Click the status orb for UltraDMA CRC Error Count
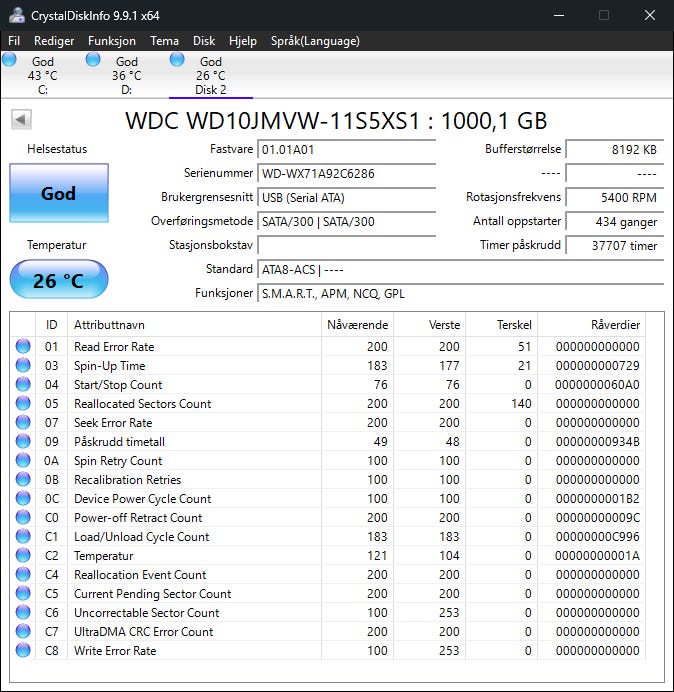The height and width of the screenshot is (692, 674). [23, 631]
